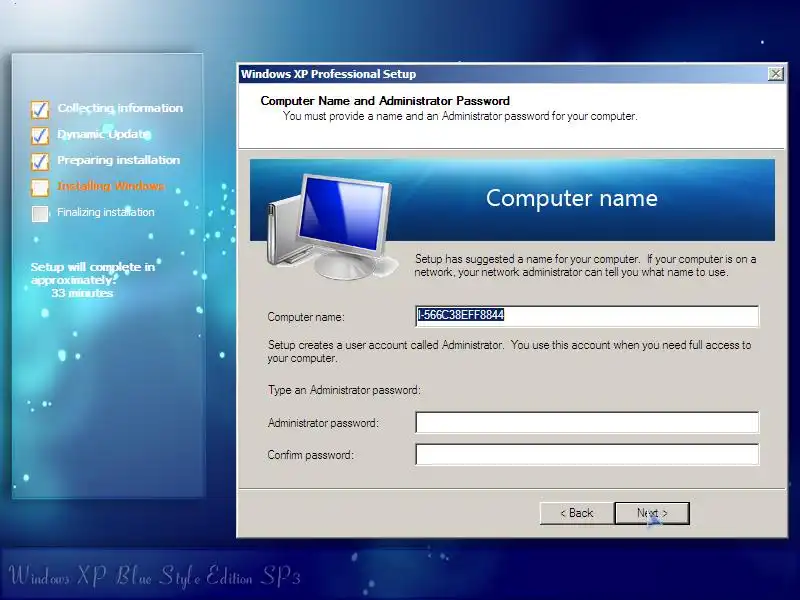
Task: Click the Preparing installation checkmark
Action: click(x=40, y=161)
